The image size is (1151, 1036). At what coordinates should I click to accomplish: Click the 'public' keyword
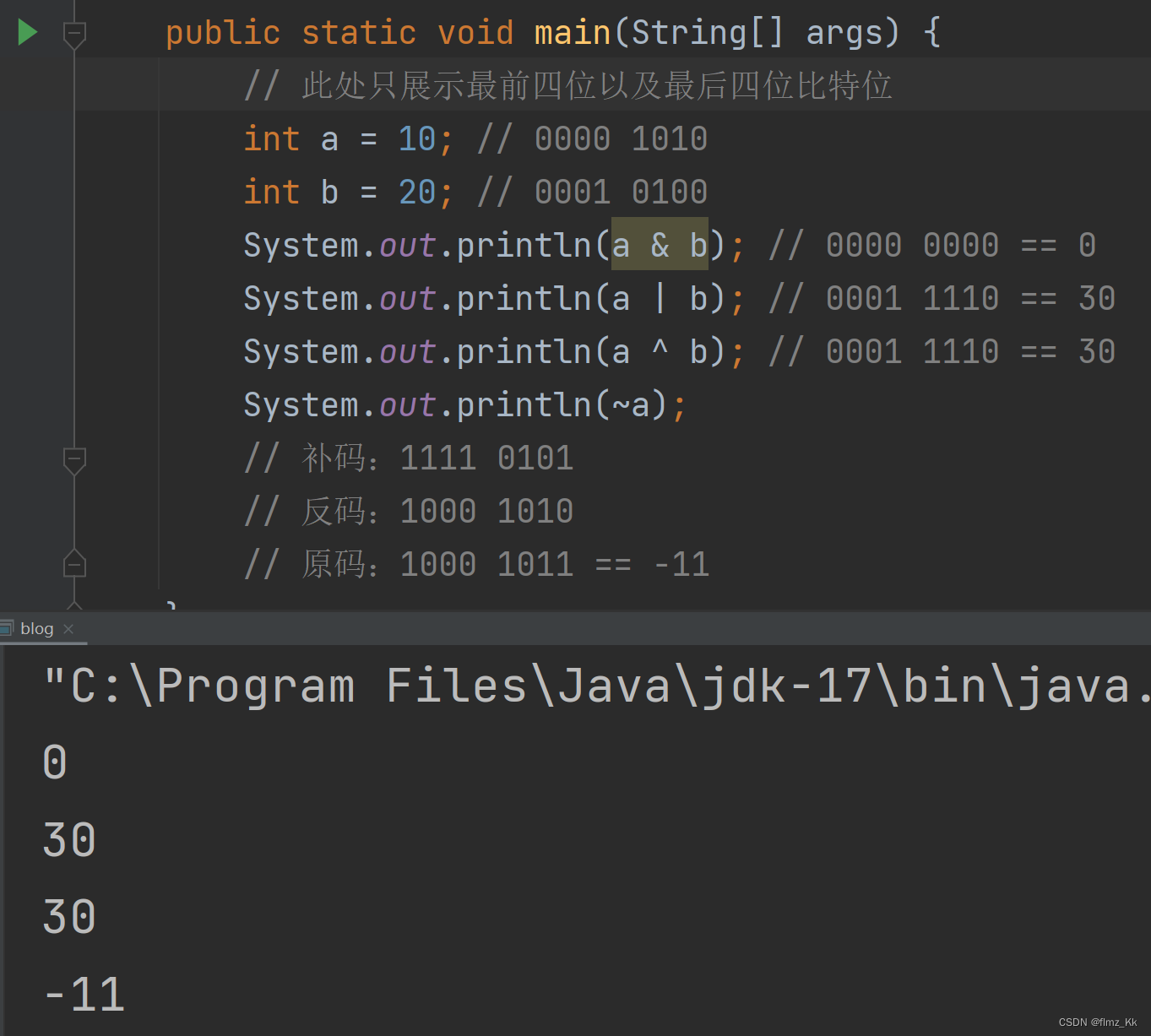pyautogui.click(x=223, y=34)
